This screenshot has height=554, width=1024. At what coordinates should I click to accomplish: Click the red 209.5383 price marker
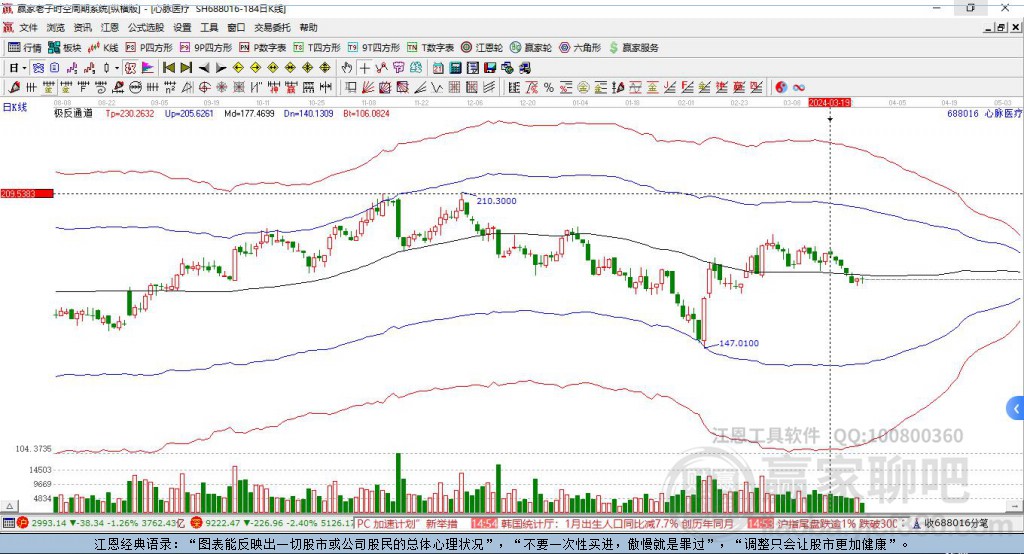tap(27, 193)
